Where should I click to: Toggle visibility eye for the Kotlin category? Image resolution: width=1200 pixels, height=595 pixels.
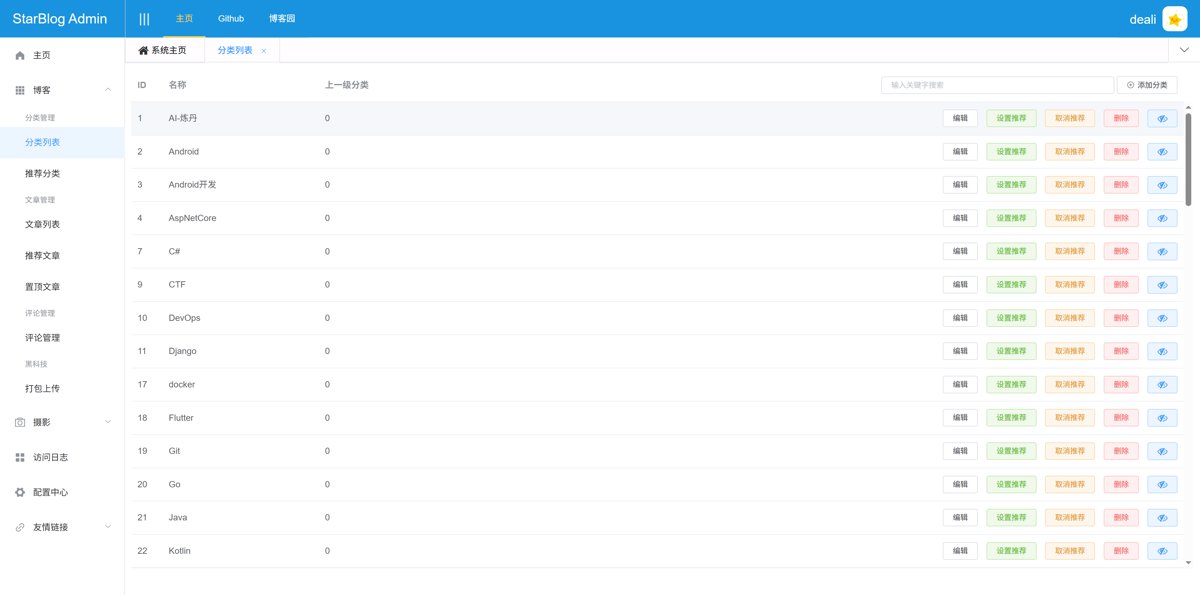(1162, 551)
